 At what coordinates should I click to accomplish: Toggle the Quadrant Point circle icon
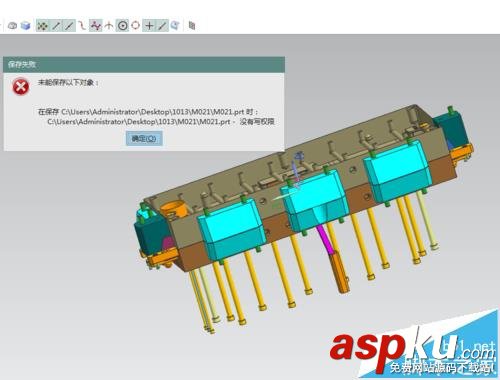135,26
